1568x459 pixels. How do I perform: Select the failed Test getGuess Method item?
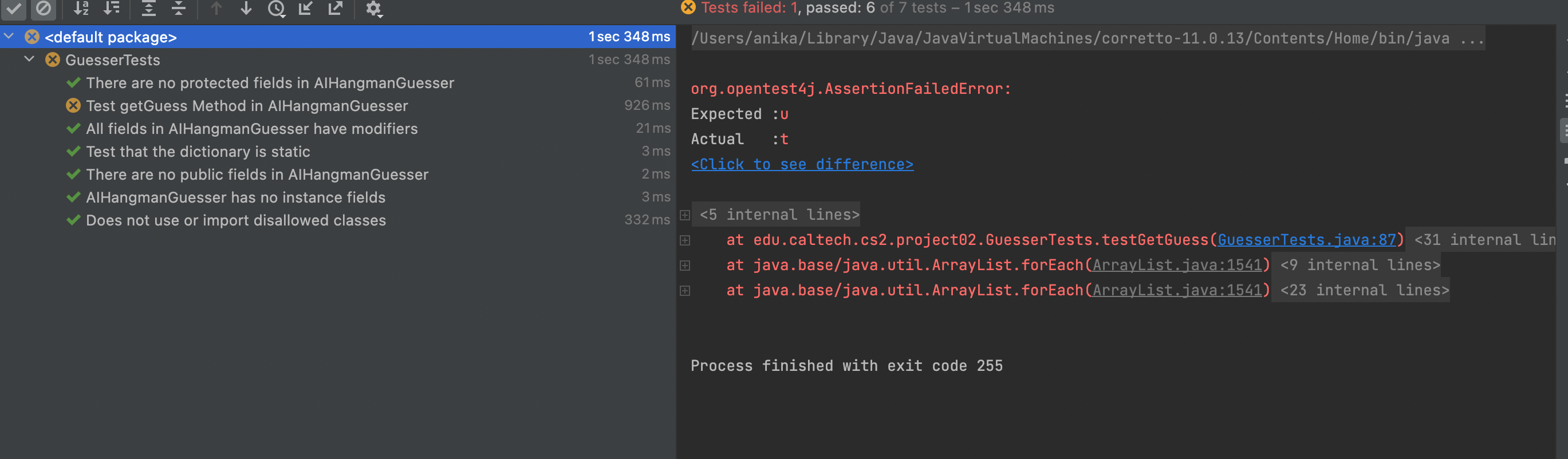coord(246,106)
